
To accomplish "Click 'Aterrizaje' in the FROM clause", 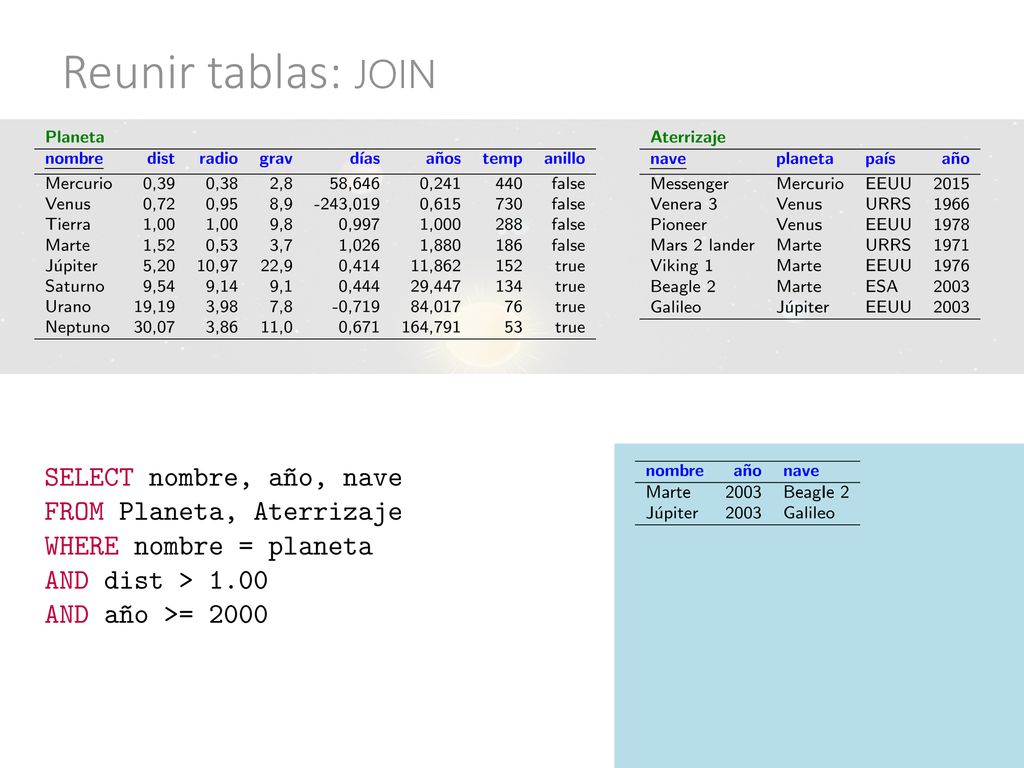I will pos(328,513).
